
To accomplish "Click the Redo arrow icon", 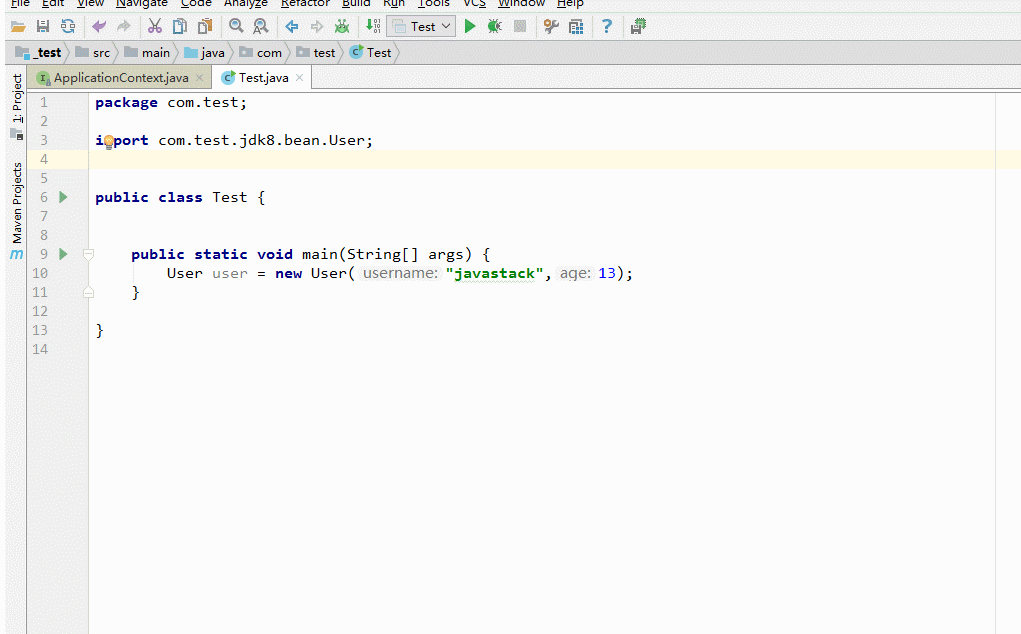I will pyautogui.click(x=124, y=27).
